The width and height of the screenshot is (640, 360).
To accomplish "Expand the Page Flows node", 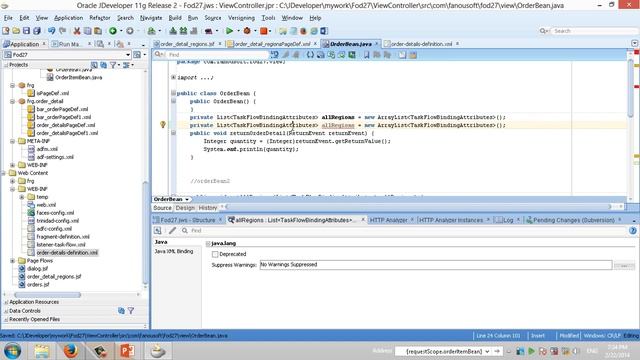I will pos(13,260).
